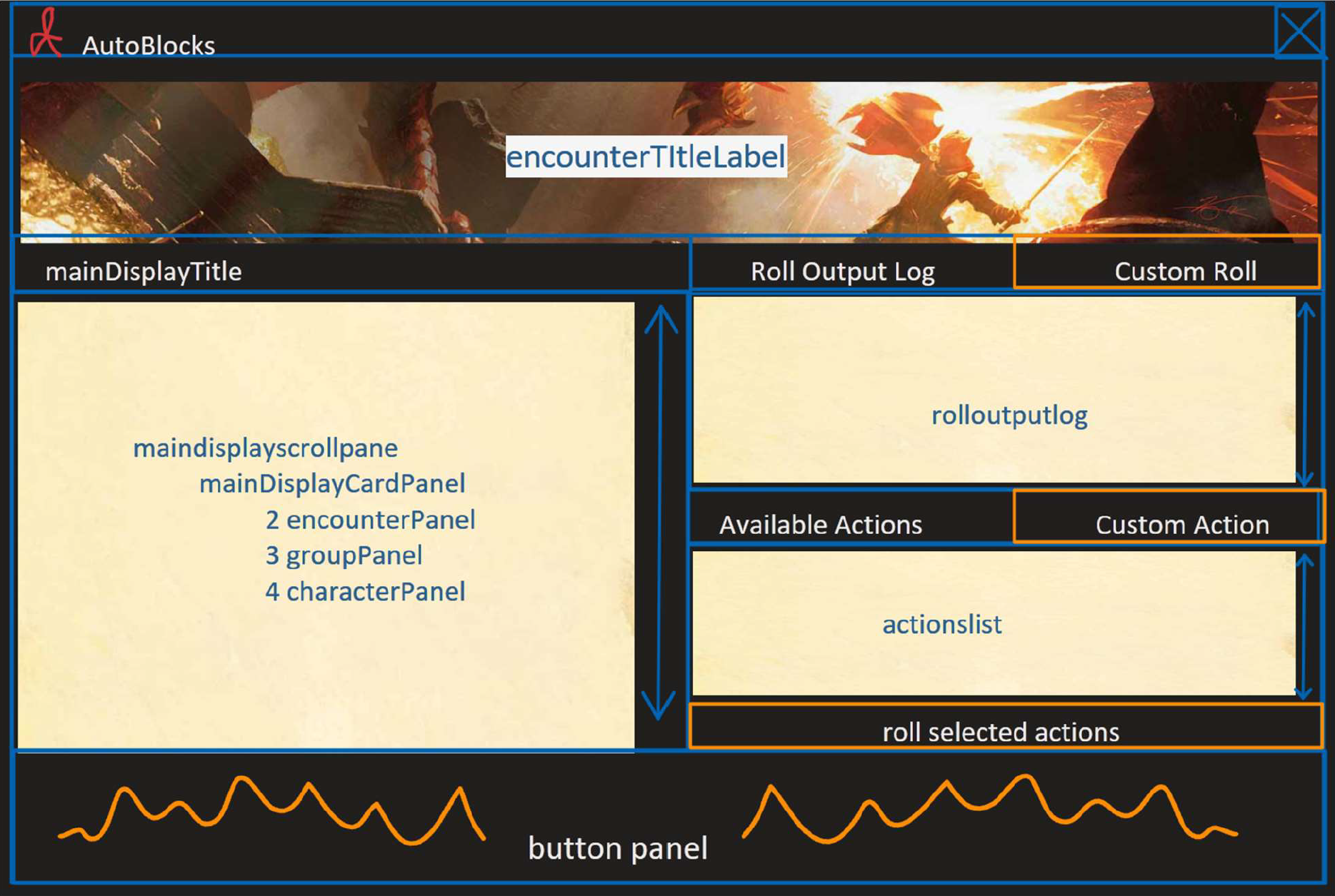The height and width of the screenshot is (896, 1335).
Task: Open the Roll Output Log view
Action: click(843, 271)
